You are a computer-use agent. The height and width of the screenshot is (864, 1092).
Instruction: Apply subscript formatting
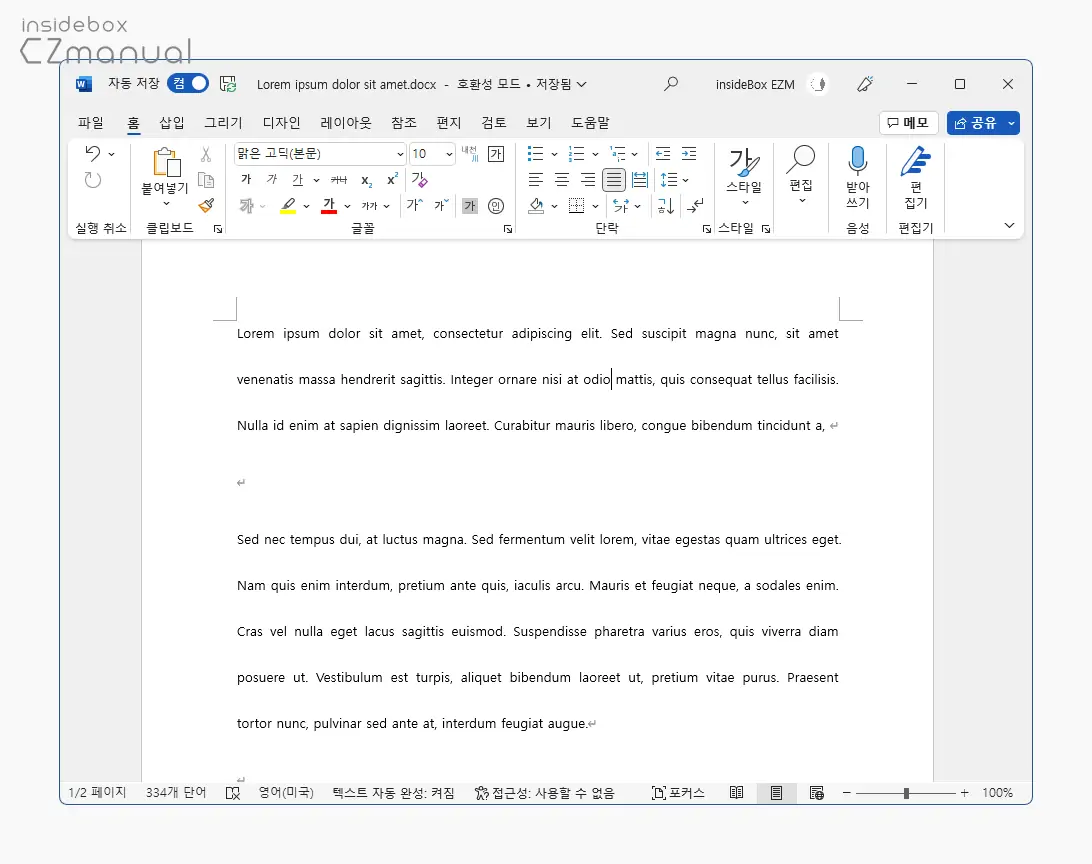(366, 180)
